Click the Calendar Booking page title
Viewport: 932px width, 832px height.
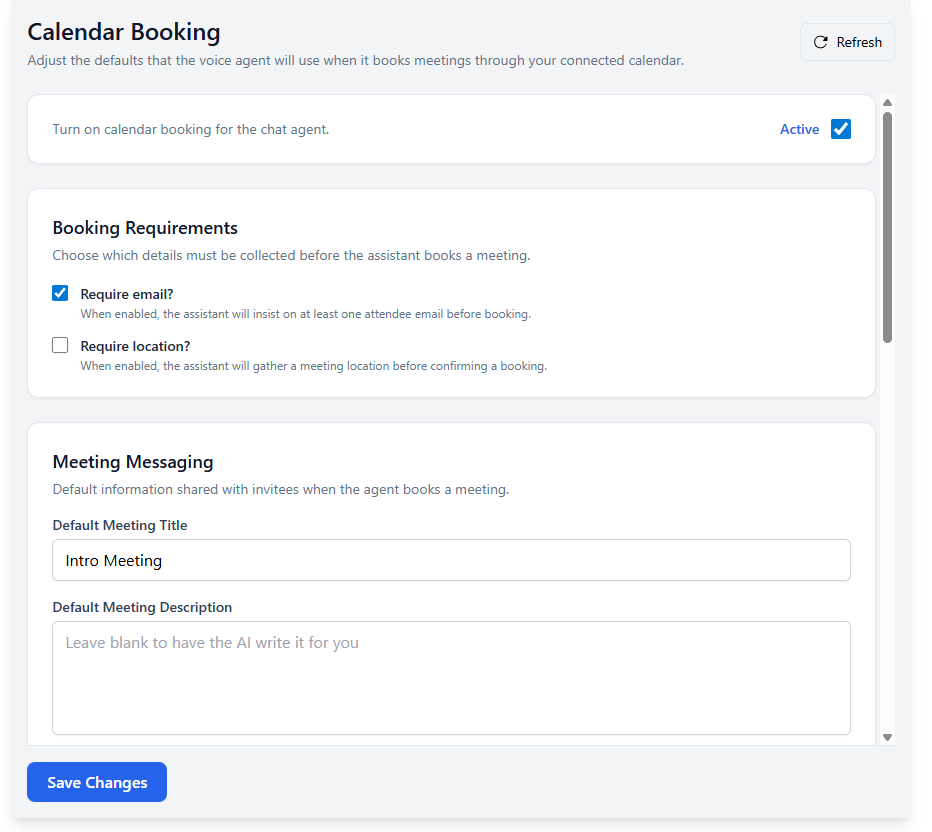coord(124,32)
